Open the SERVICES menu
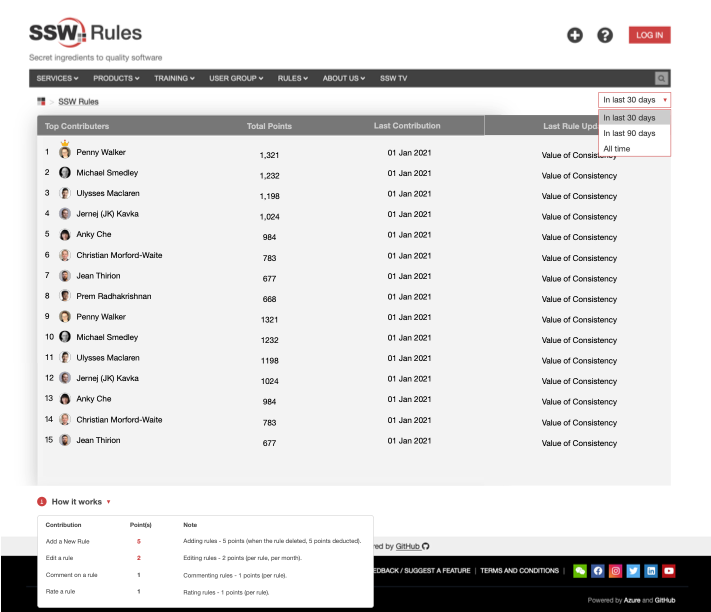This screenshot has height=612, width=711. (x=57, y=78)
